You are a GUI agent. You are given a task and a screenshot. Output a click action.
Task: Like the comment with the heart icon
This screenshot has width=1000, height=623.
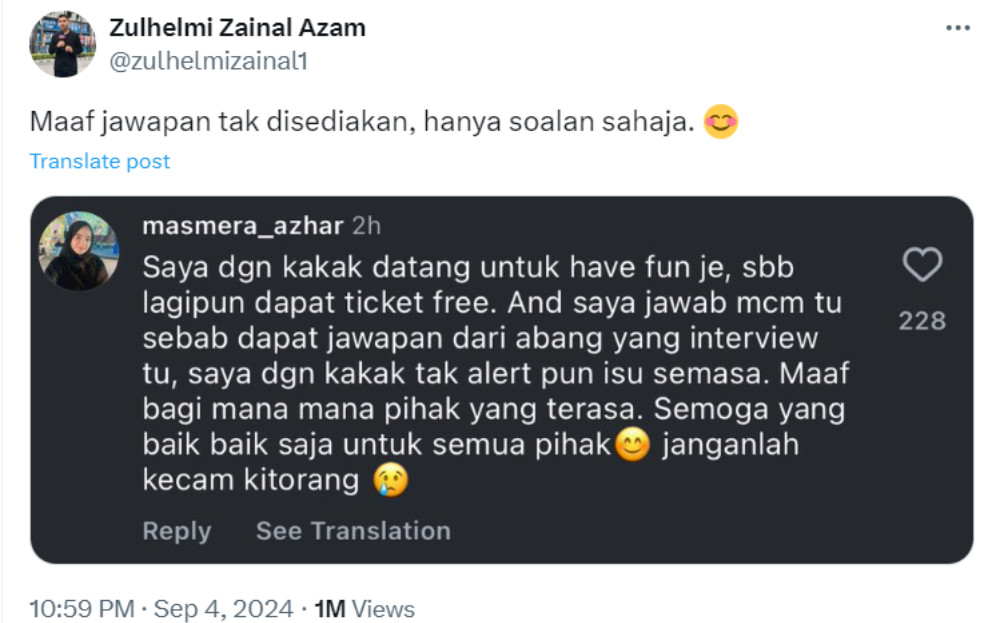[922, 264]
